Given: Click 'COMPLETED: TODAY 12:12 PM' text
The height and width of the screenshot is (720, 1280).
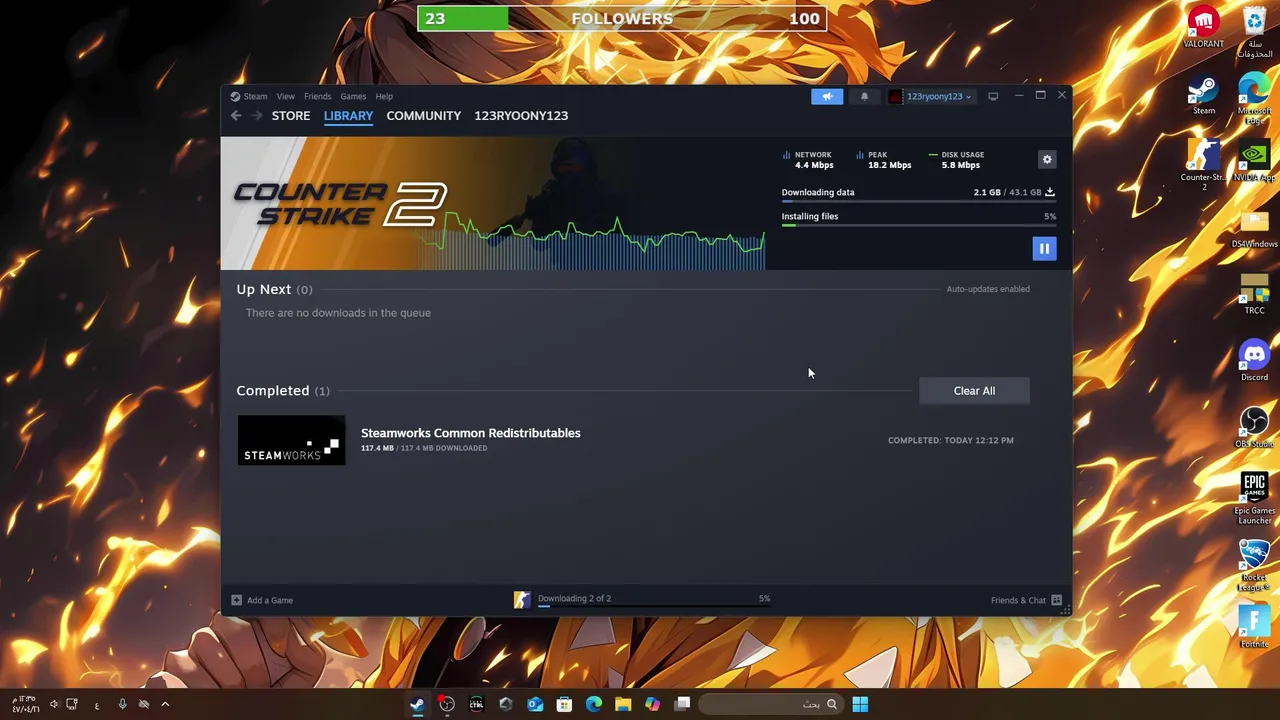Looking at the screenshot, I should point(950,440).
